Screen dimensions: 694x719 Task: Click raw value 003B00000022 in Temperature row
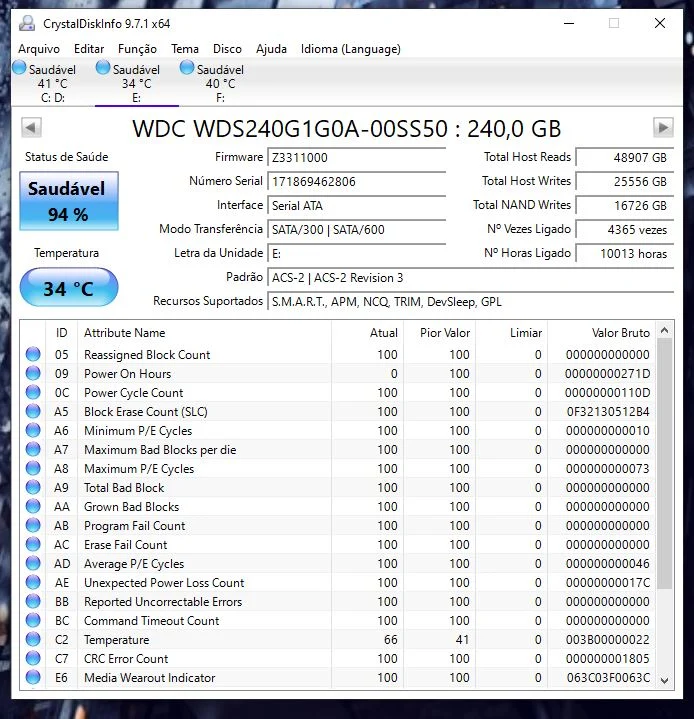pos(608,640)
